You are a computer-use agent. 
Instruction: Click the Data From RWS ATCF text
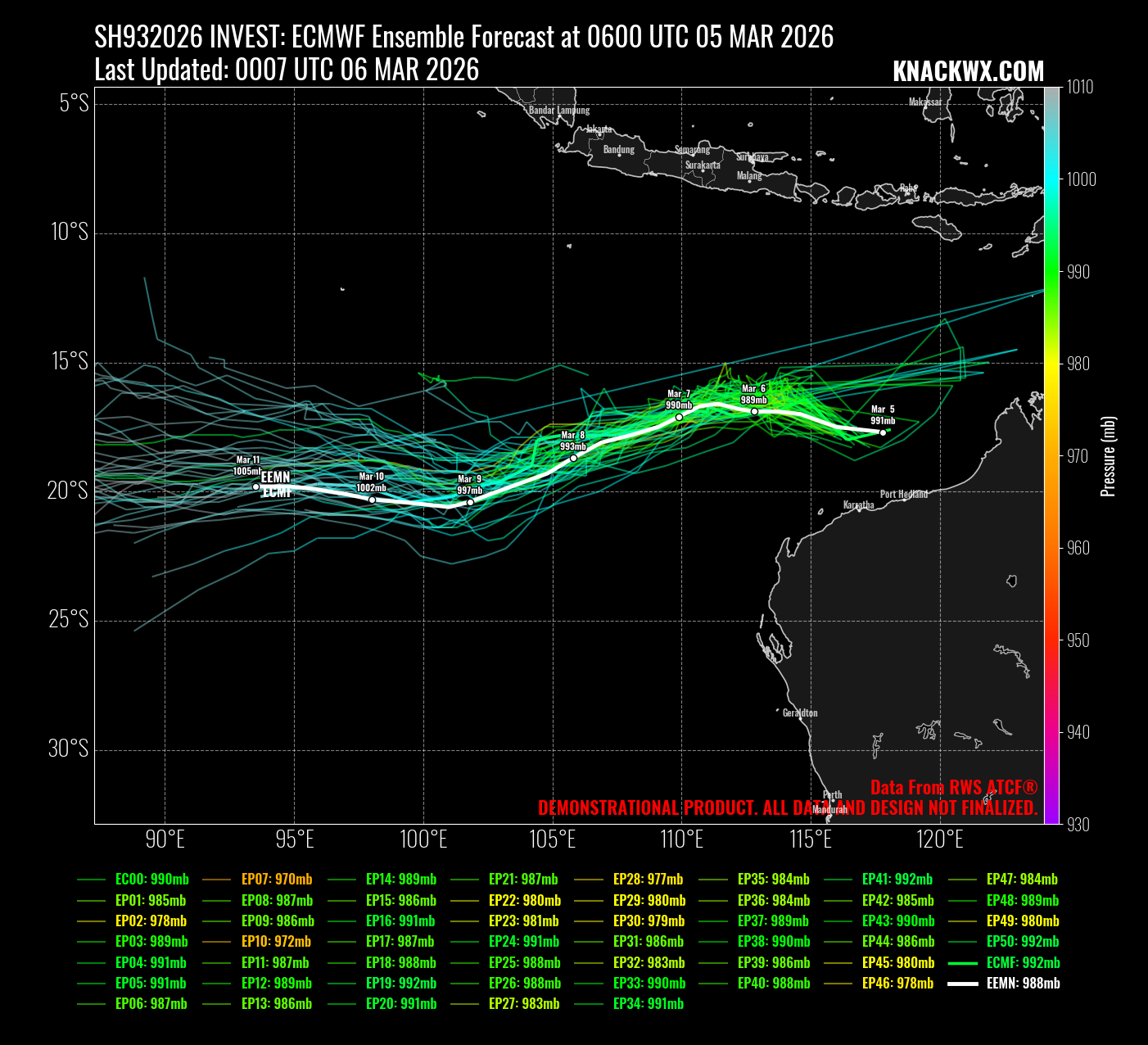point(953,788)
